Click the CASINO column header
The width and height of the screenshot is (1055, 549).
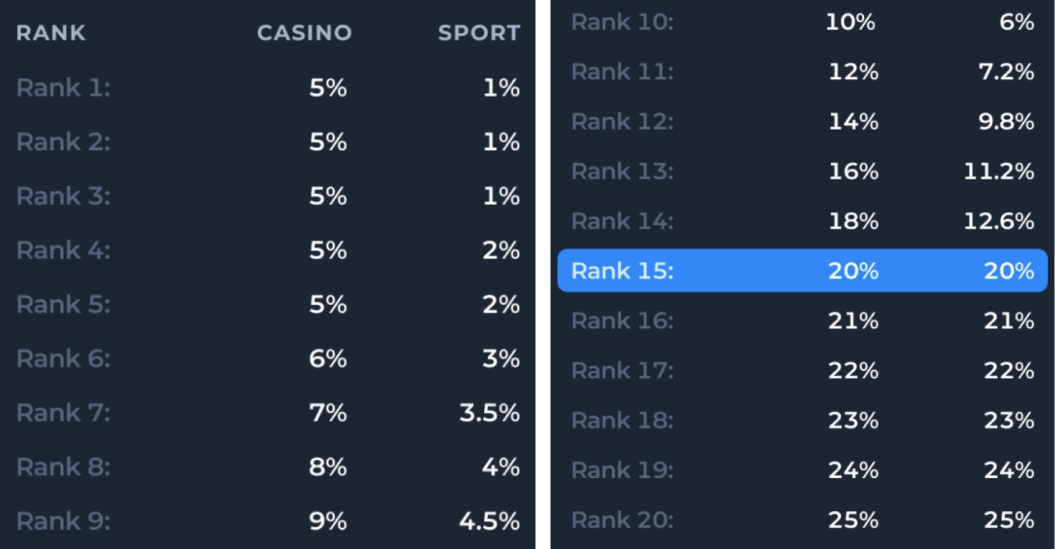(x=304, y=33)
